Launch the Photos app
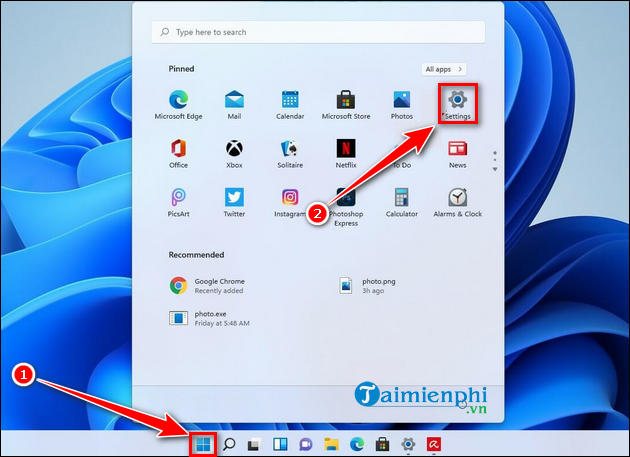630x457 pixels. point(401,105)
